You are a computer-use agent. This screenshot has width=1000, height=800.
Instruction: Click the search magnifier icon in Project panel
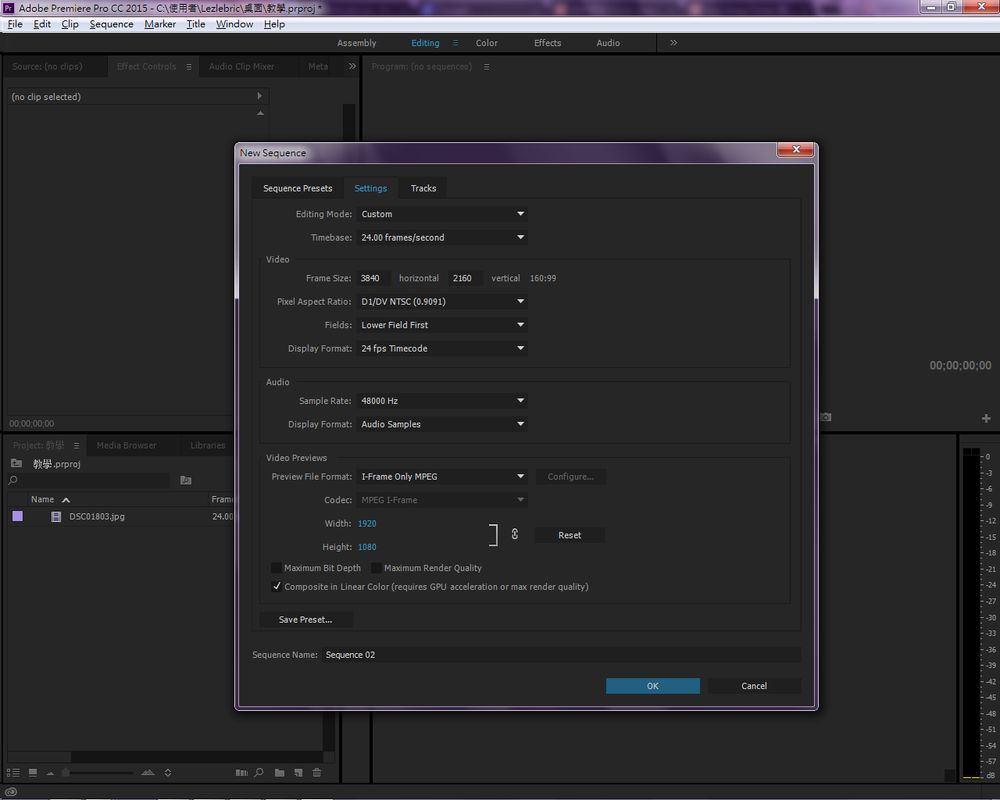(13, 480)
